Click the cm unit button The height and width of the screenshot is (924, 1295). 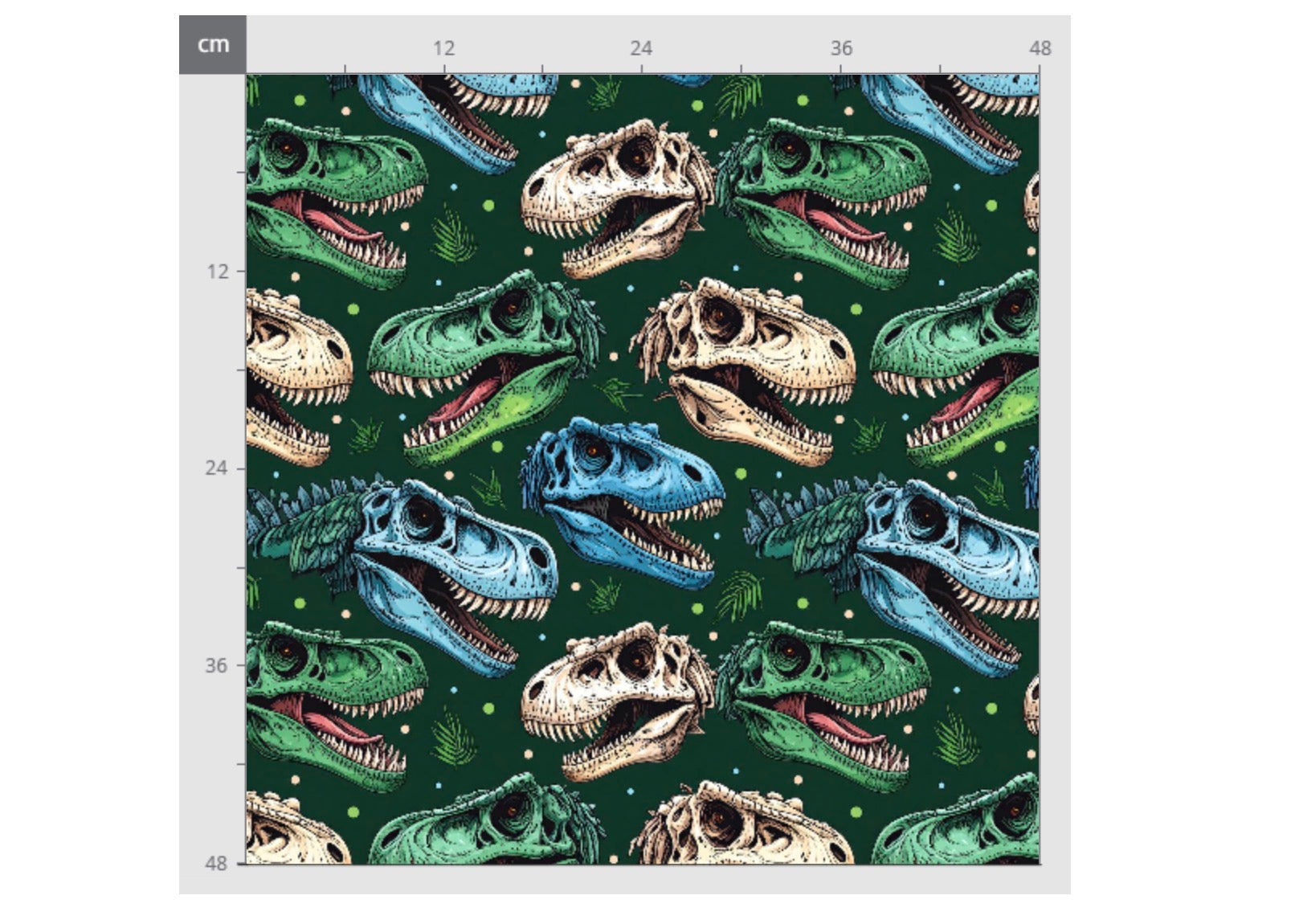coord(213,45)
